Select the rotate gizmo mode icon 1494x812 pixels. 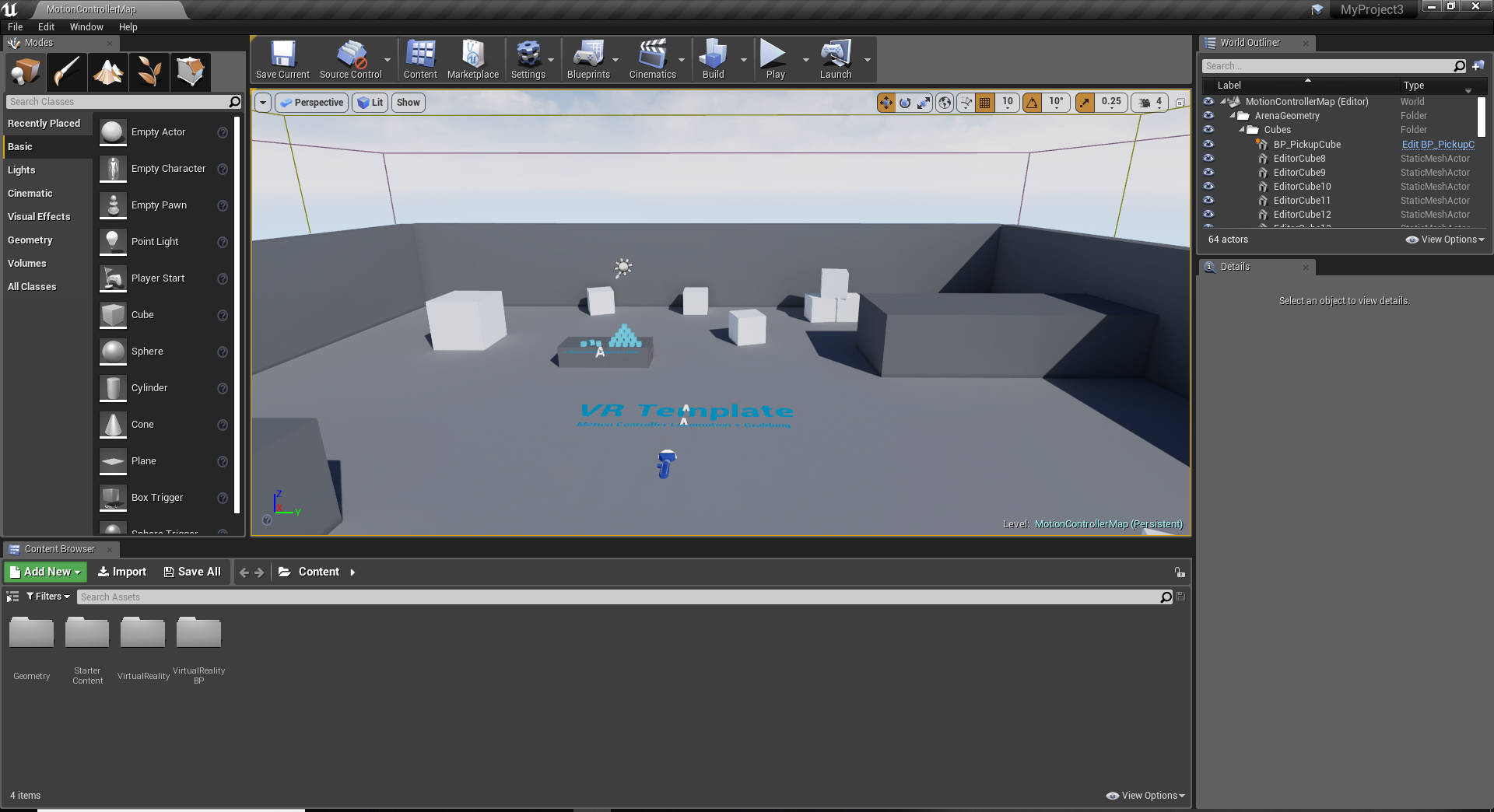pyautogui.click(x=905, y=103)
